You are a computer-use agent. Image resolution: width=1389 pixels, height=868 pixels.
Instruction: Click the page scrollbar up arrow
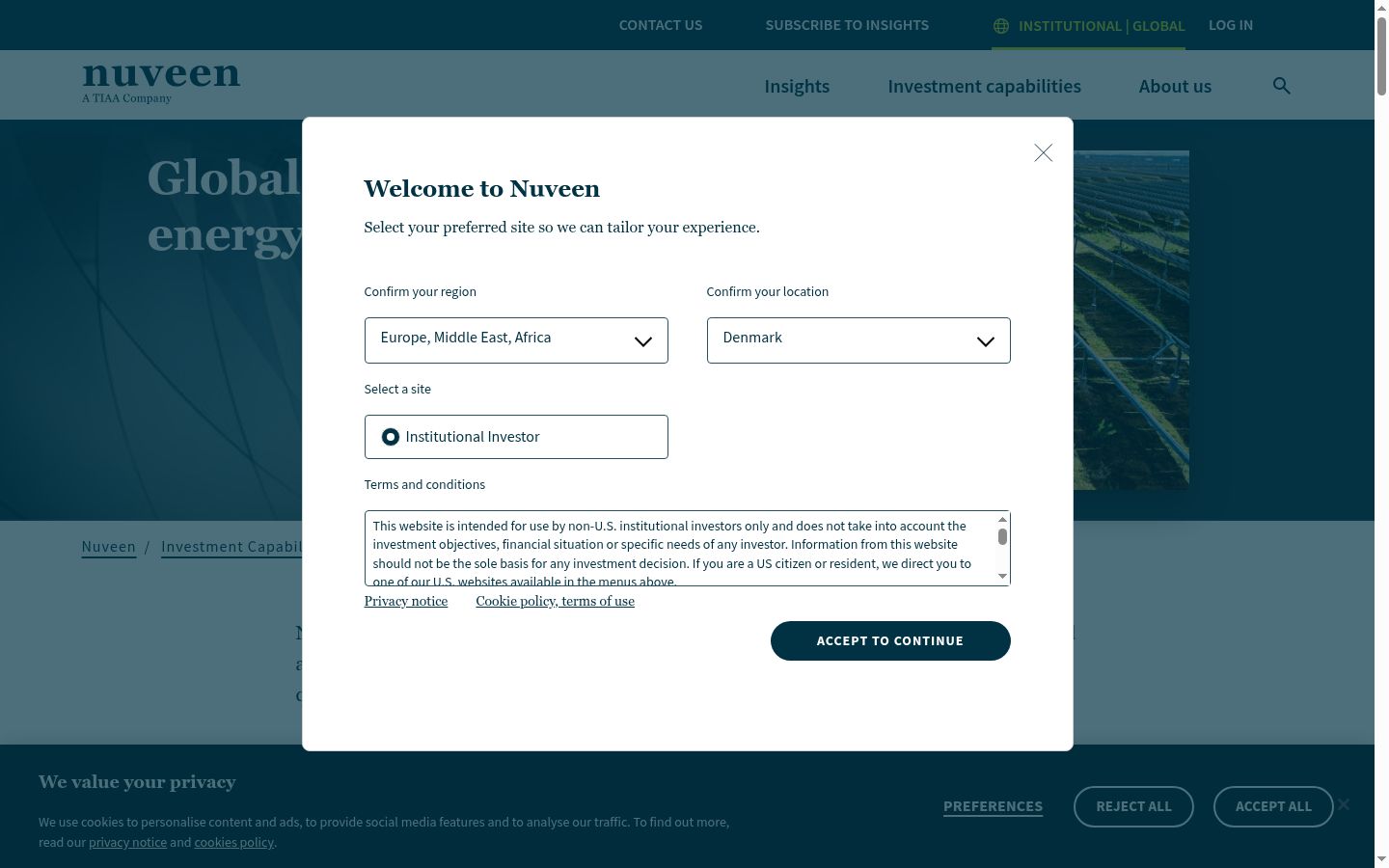pyautogui.click(x=1381, y=7)
